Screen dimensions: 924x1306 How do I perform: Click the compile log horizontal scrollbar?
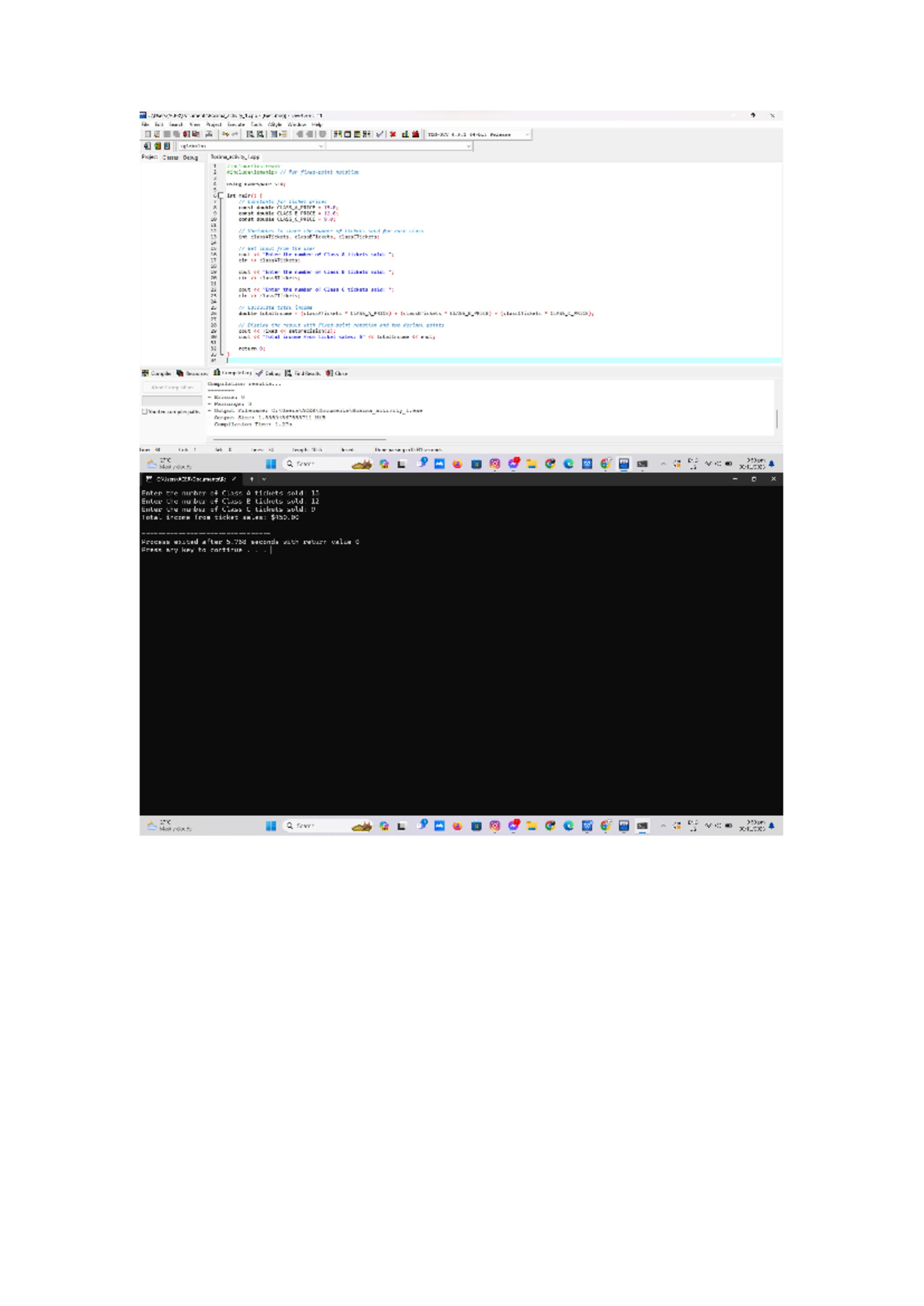pyautogui.click(x=300, y=439)
